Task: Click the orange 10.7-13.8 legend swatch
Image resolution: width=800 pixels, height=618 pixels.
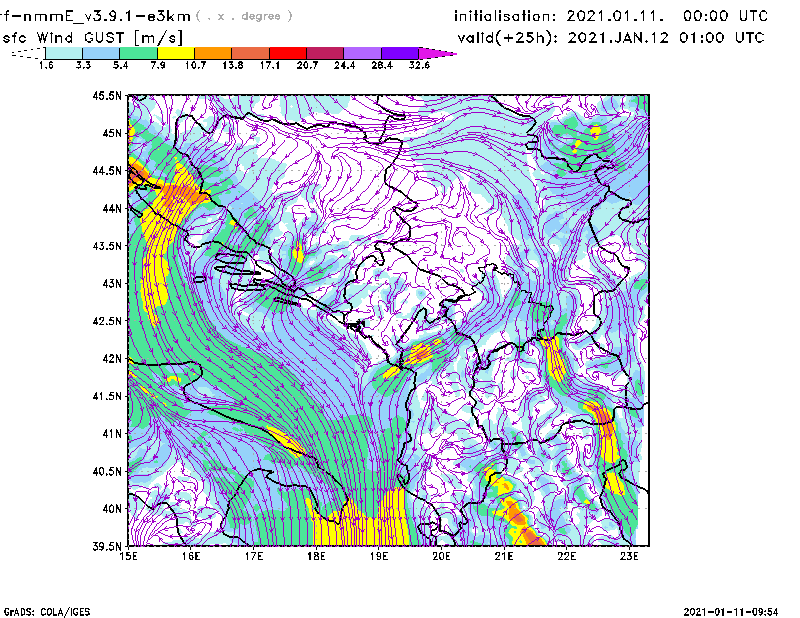Action: tap(213, 53)
